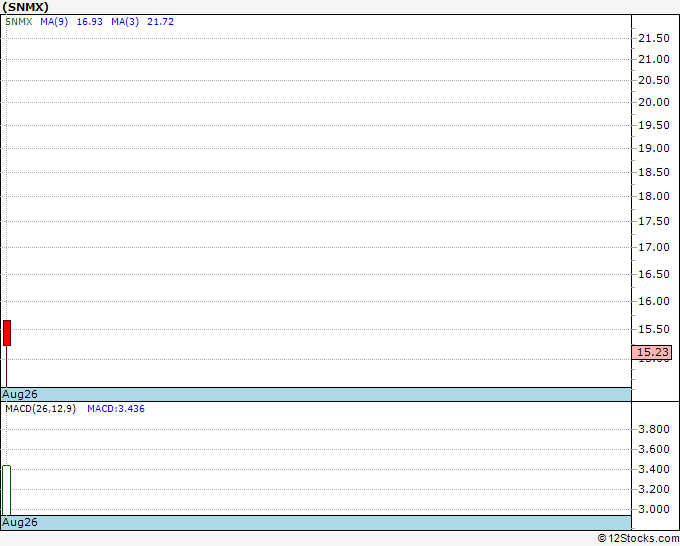Click the 21.00 price axis label
This screenshot has height=546, width=680.
pos(654,59)
